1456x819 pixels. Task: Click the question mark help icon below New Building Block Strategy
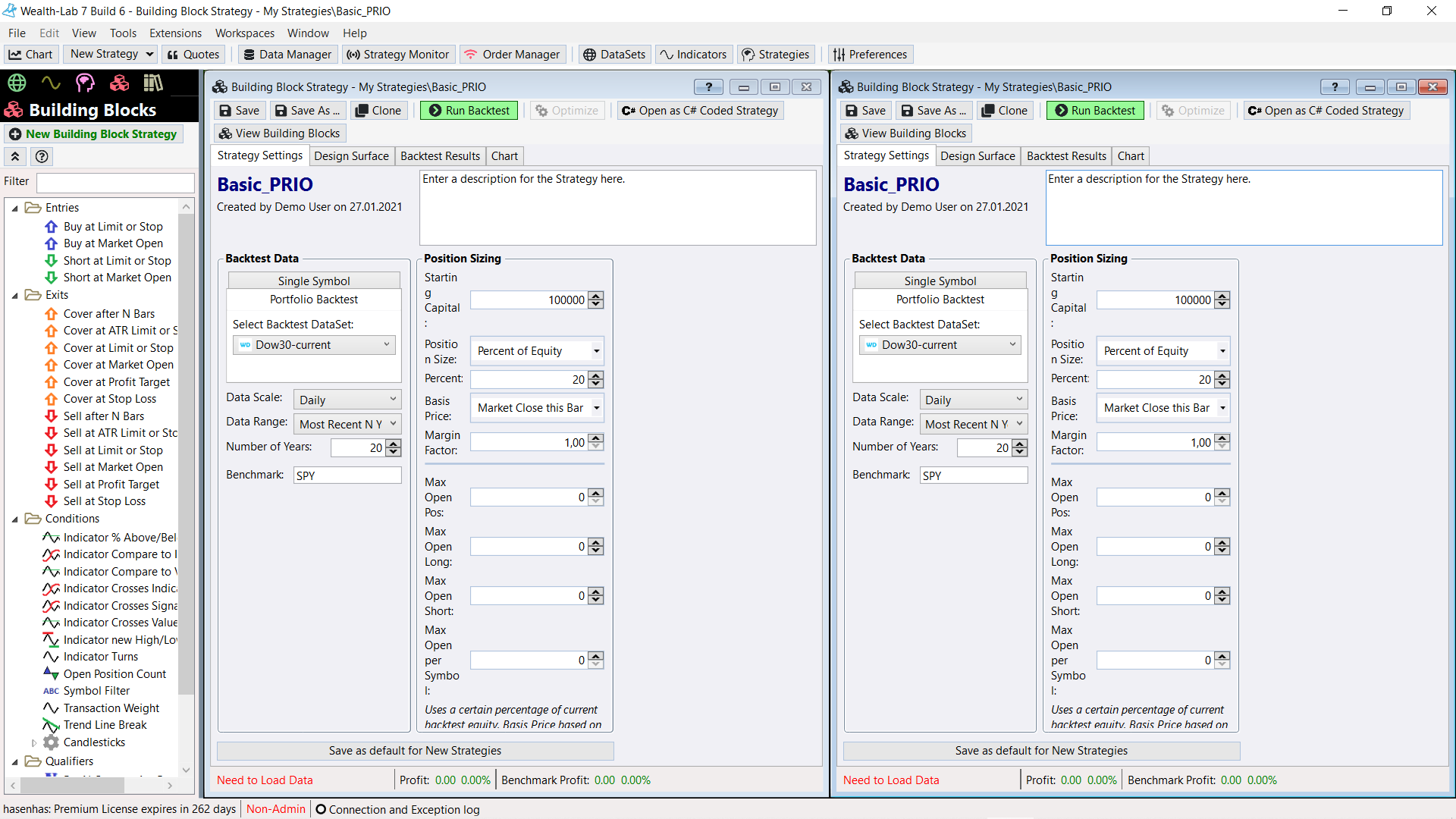pyautogui.click(x=42, y=156)
